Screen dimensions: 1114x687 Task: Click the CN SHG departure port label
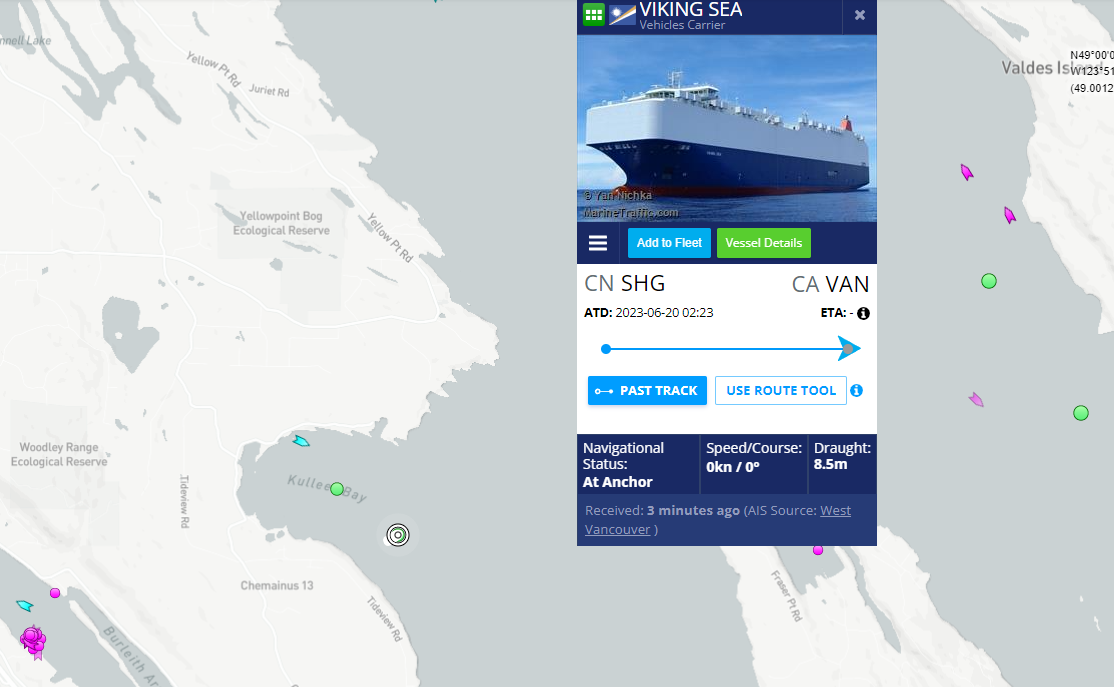pos(624,283)
